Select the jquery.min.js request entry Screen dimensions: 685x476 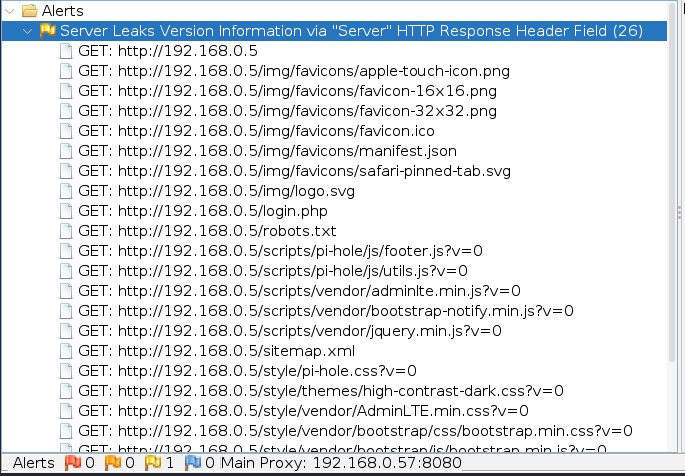(290, 331)
